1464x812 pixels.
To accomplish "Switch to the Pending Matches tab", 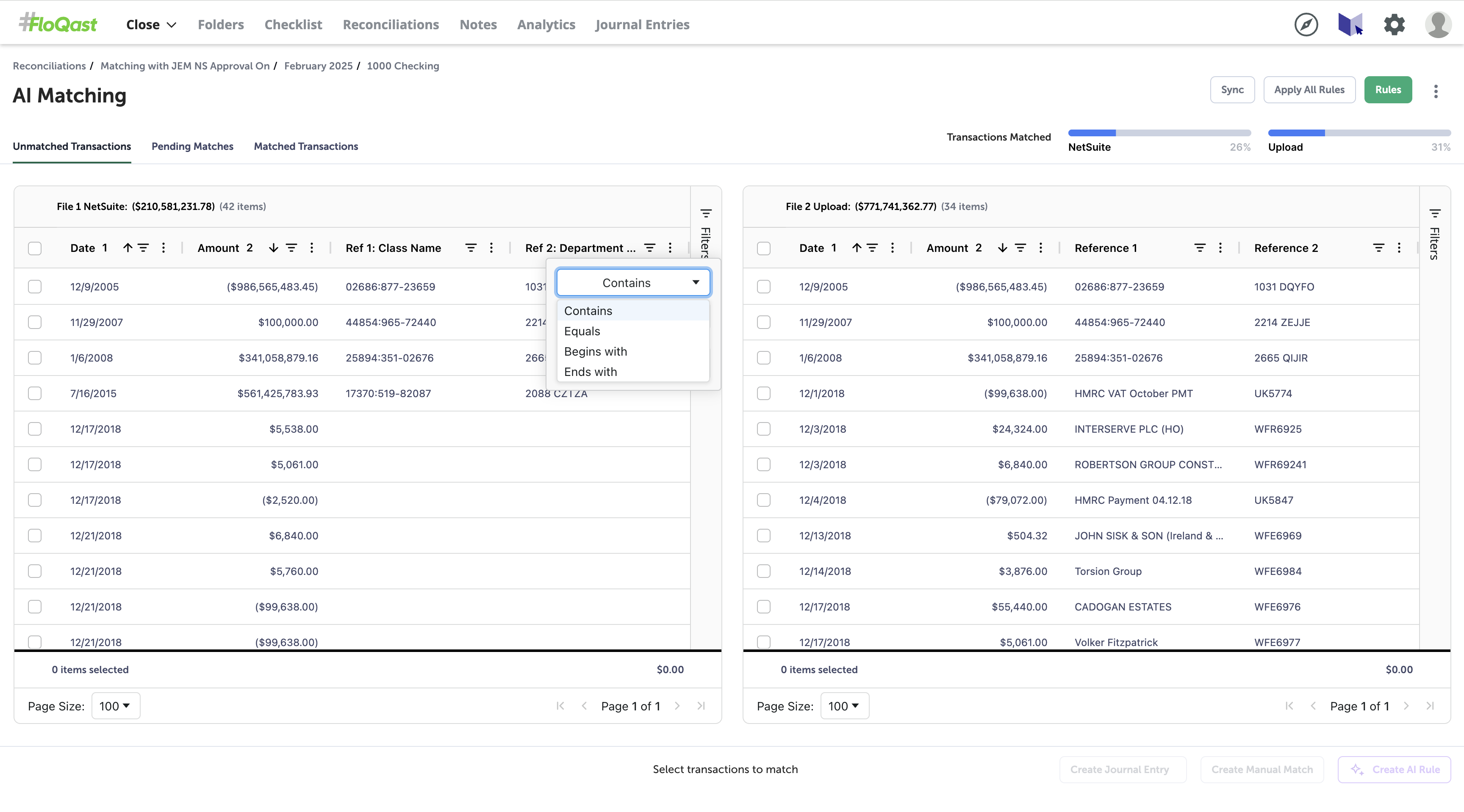I will (x=192, y=146).
